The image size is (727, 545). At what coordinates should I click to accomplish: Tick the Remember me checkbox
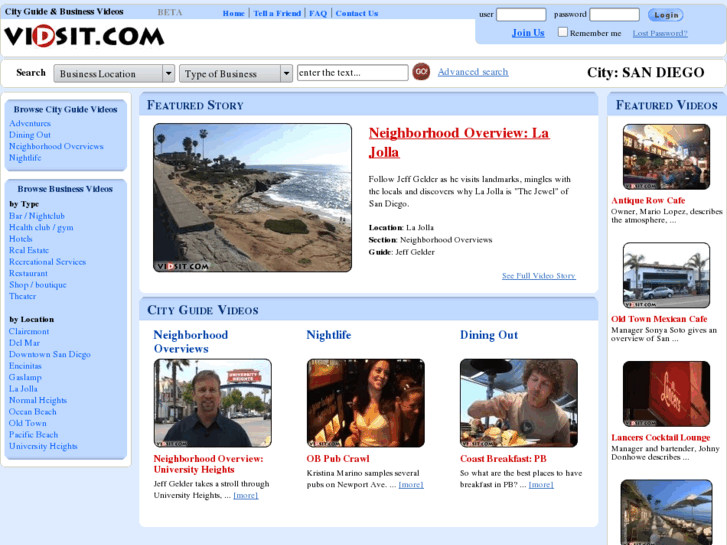pos(562,32)
